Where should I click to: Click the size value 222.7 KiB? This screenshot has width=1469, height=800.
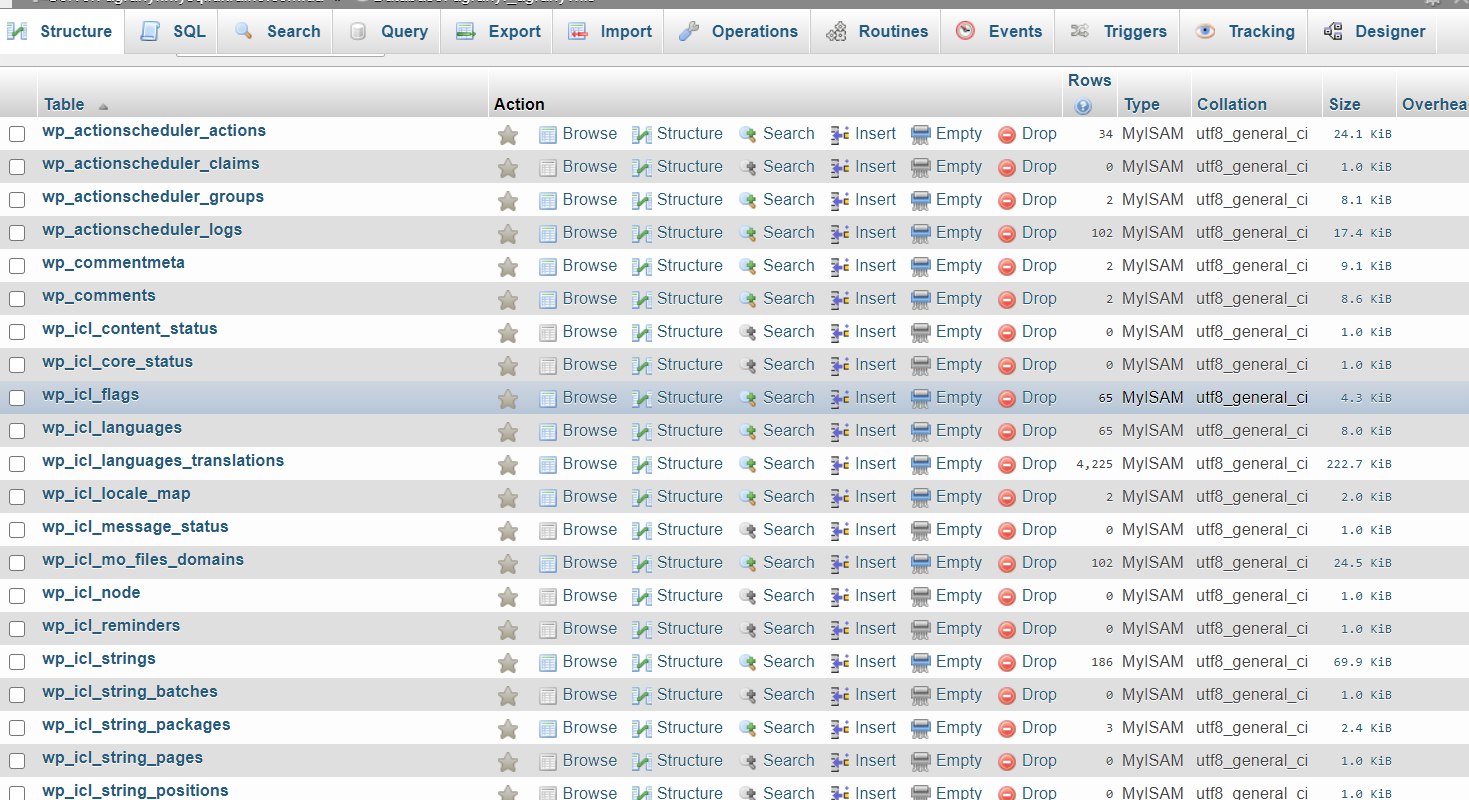pos(1359,464)
